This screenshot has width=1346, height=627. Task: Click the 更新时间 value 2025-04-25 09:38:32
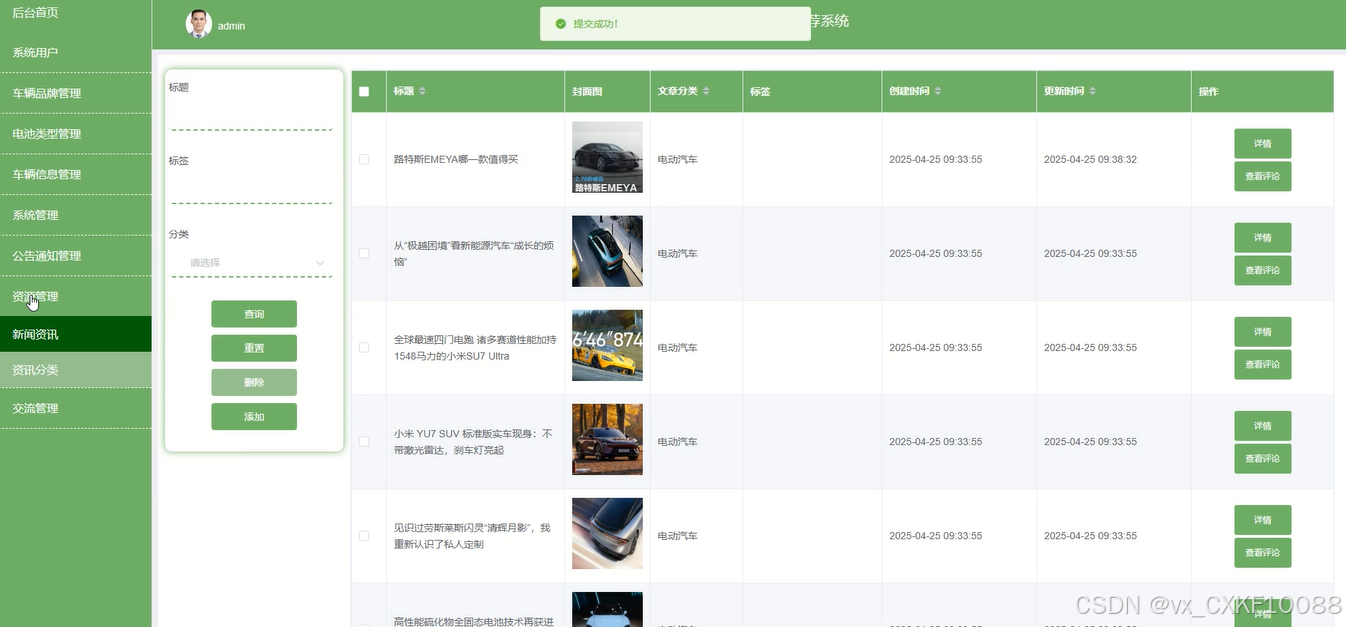tap(1090, 159)
